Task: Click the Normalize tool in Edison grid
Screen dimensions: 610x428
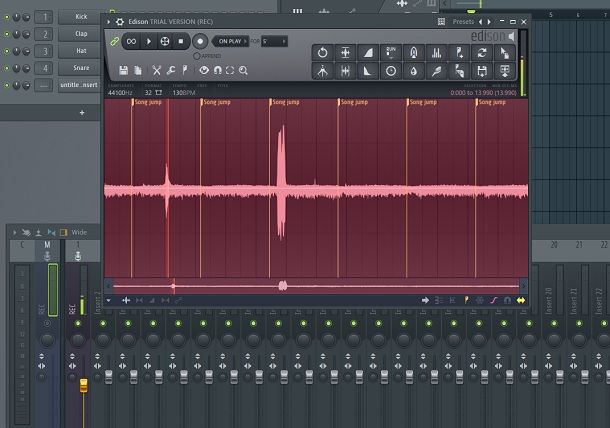Action: (x=345, y=53)
